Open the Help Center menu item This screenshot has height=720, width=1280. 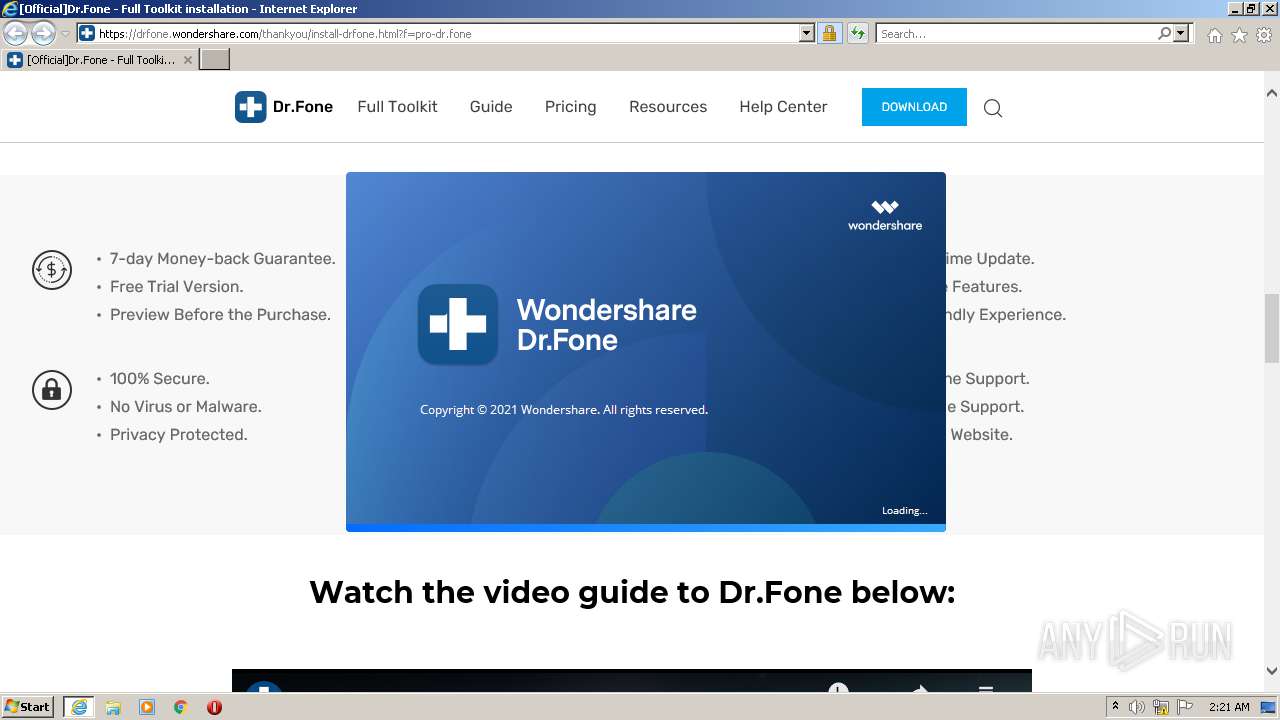(783, 107)
